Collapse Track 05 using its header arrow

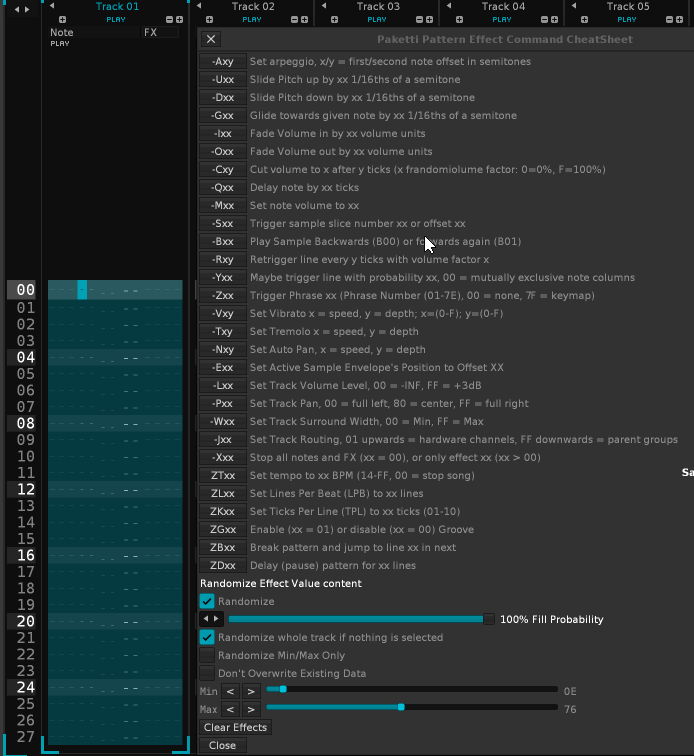[574, 6]
